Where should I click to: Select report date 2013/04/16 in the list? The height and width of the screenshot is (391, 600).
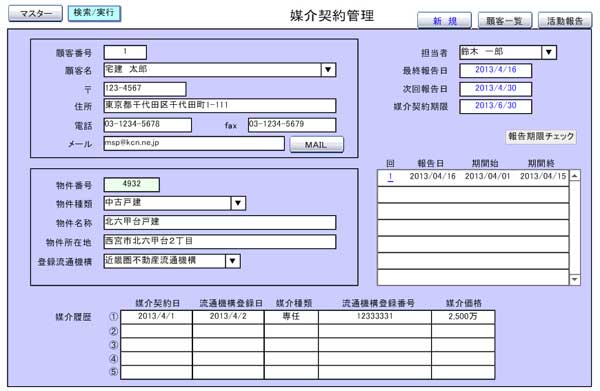point(432,176)
